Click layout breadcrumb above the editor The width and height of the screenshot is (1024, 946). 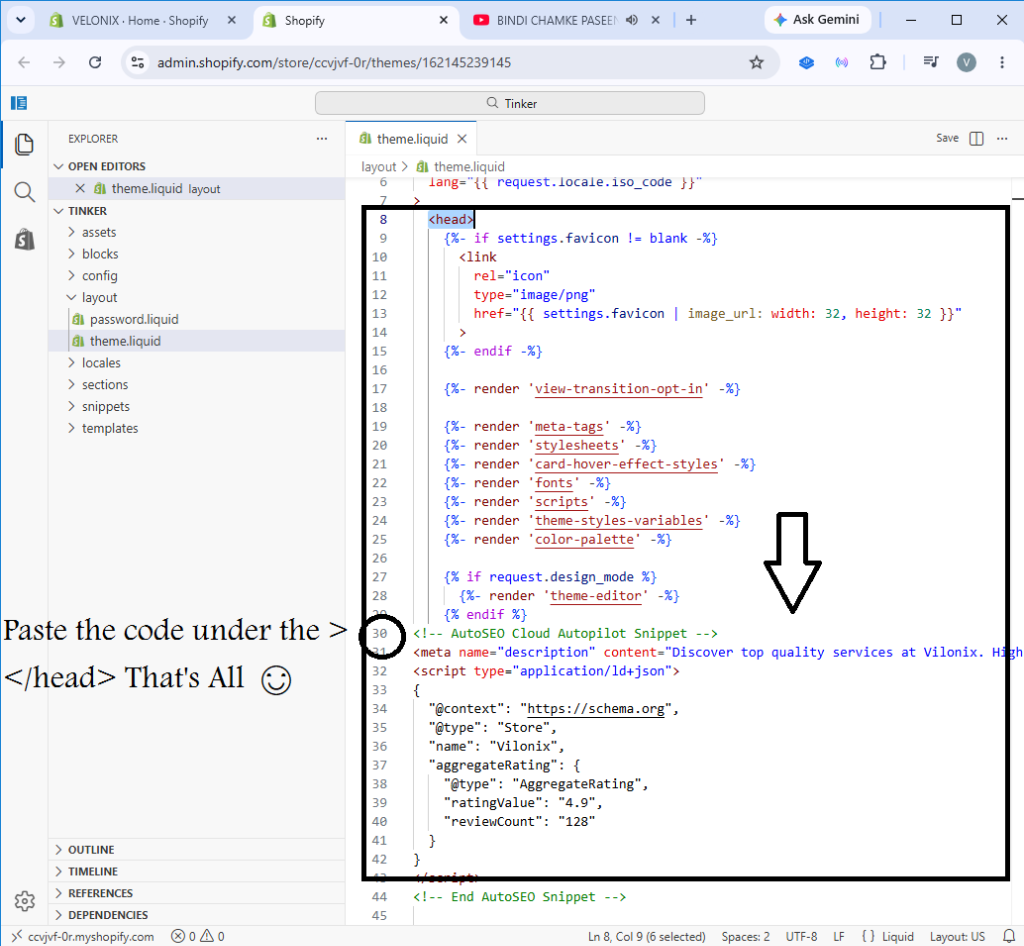pos(378,166)
